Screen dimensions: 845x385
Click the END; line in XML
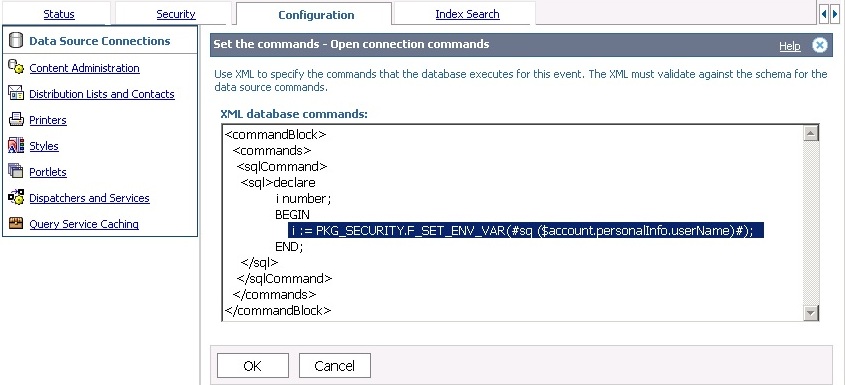[289, 247]
